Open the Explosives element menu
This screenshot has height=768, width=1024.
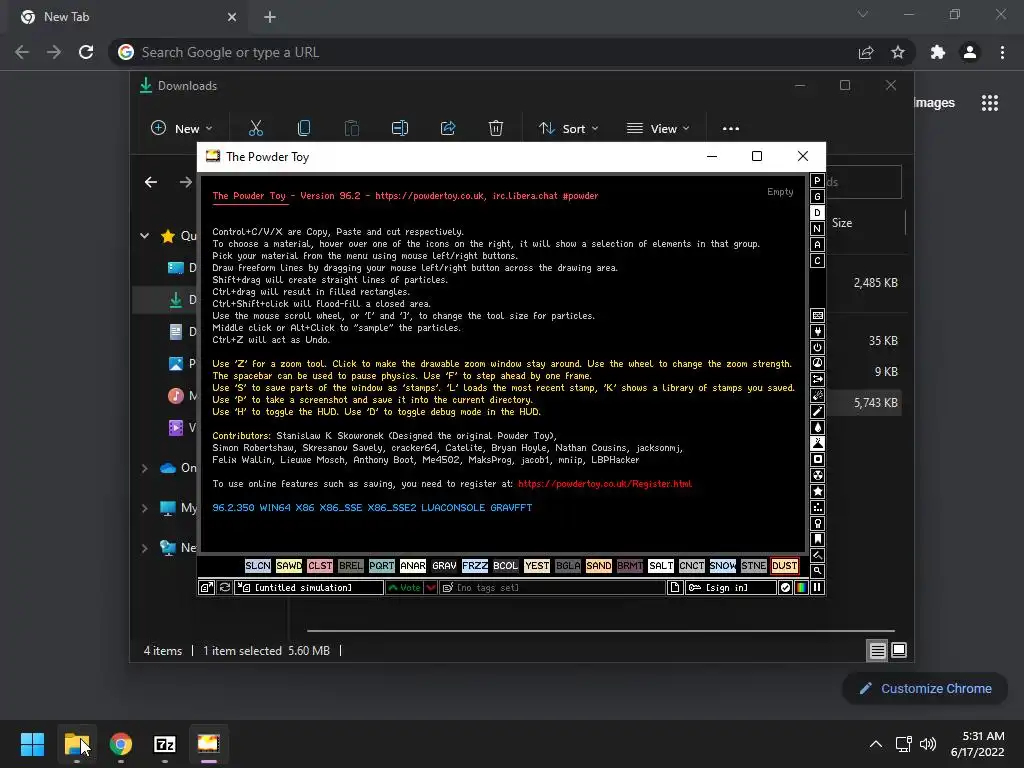[x=817, y=395]
